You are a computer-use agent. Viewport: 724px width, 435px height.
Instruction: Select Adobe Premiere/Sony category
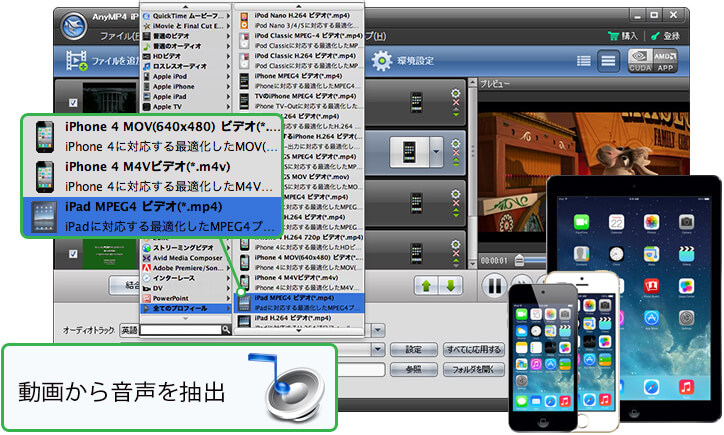coord(186,268)
